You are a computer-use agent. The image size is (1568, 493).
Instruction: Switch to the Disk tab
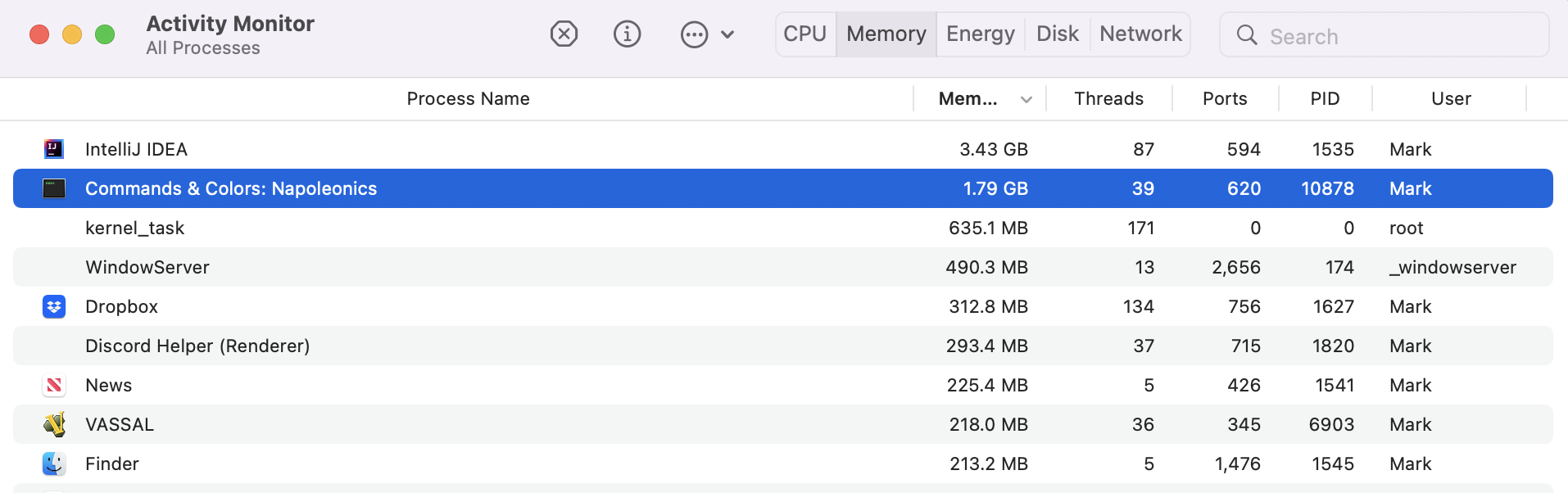point(1058,34)
